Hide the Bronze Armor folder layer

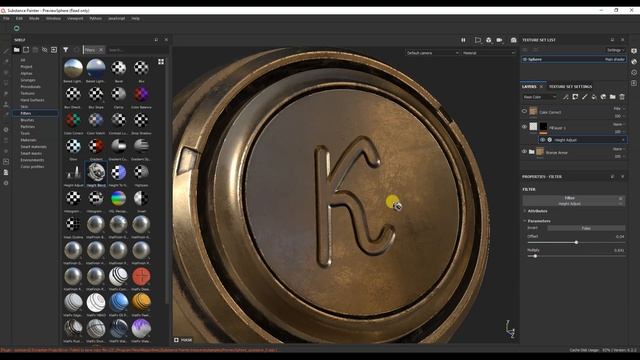coord(524,151)
